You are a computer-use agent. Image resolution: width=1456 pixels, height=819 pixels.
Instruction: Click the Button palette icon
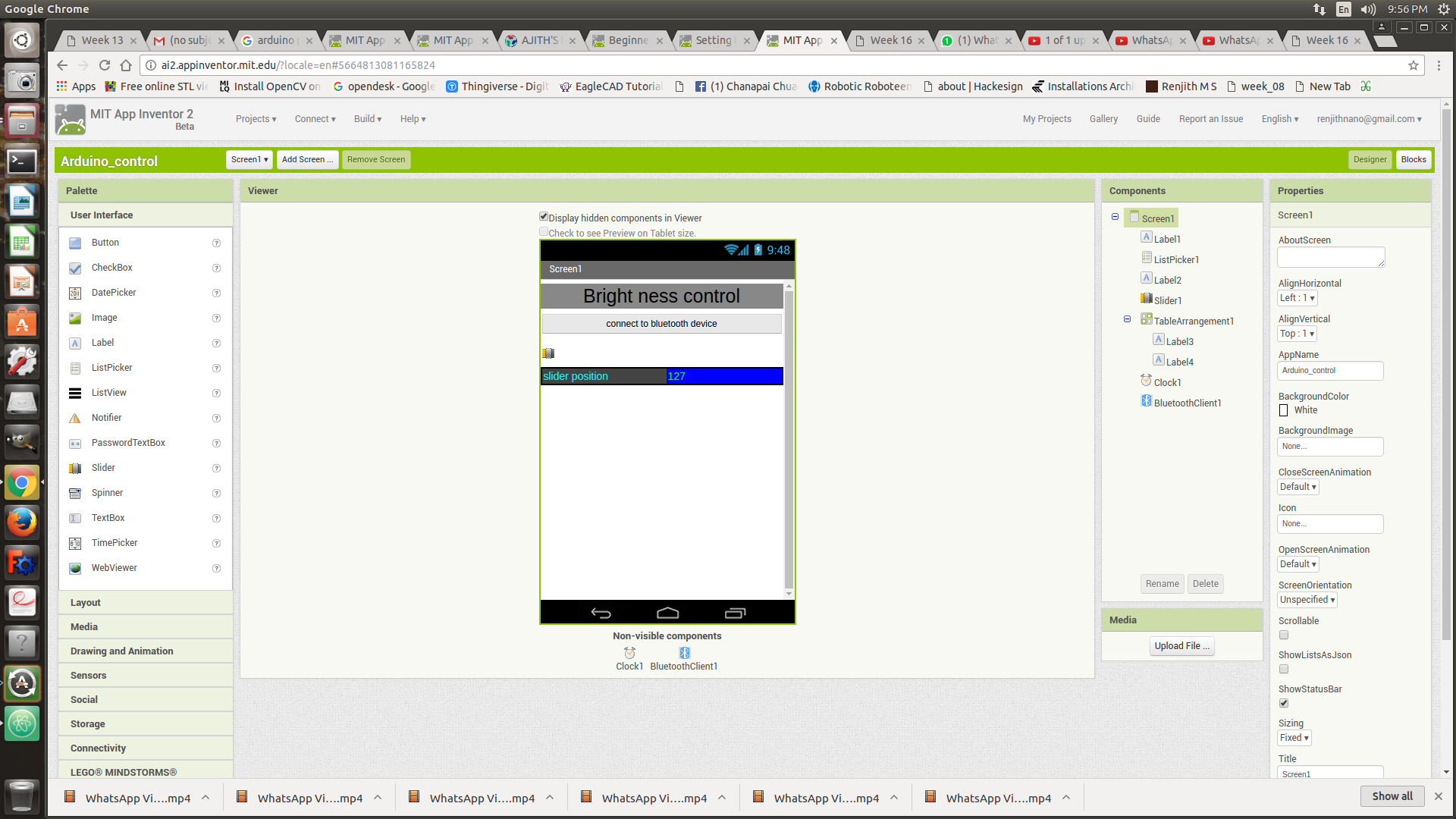(75, 243)
